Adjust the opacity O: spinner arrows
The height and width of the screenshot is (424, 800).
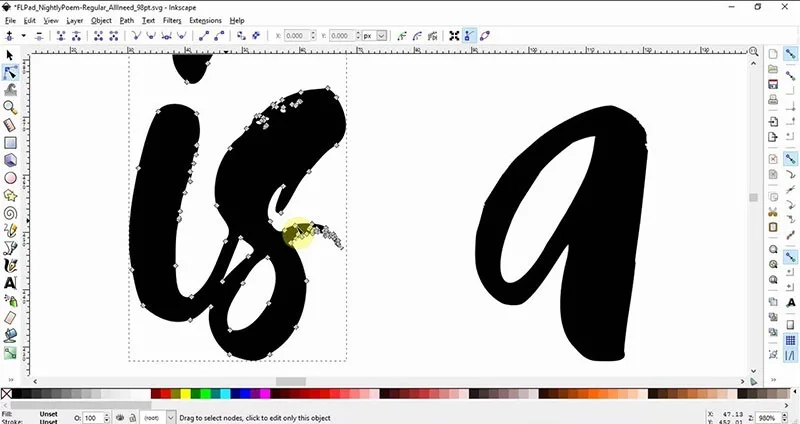[x=107, y=417]
